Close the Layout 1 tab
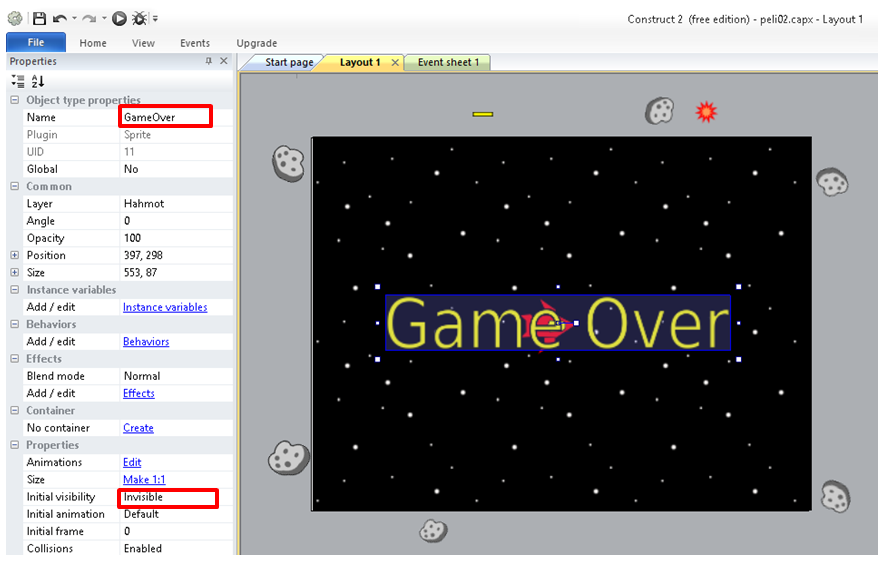The width and height of the screenshot is (884, 568). pyautogui.click(x=395, y=63)
